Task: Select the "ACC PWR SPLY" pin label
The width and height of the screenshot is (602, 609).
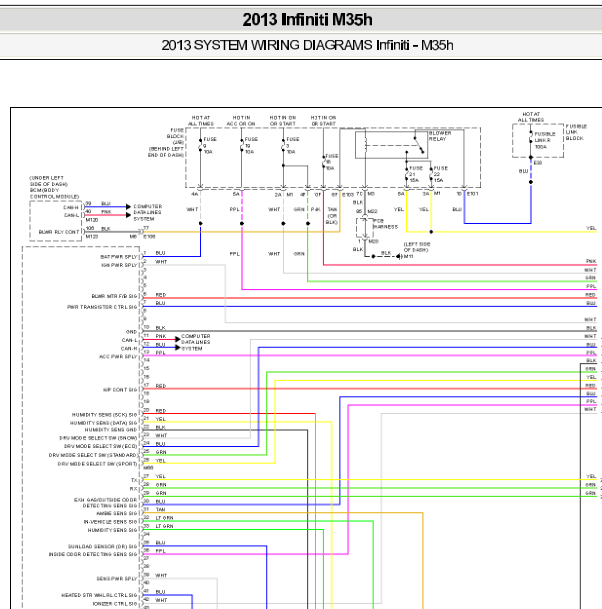Action: pyautogui.click(x=118, y=357)
